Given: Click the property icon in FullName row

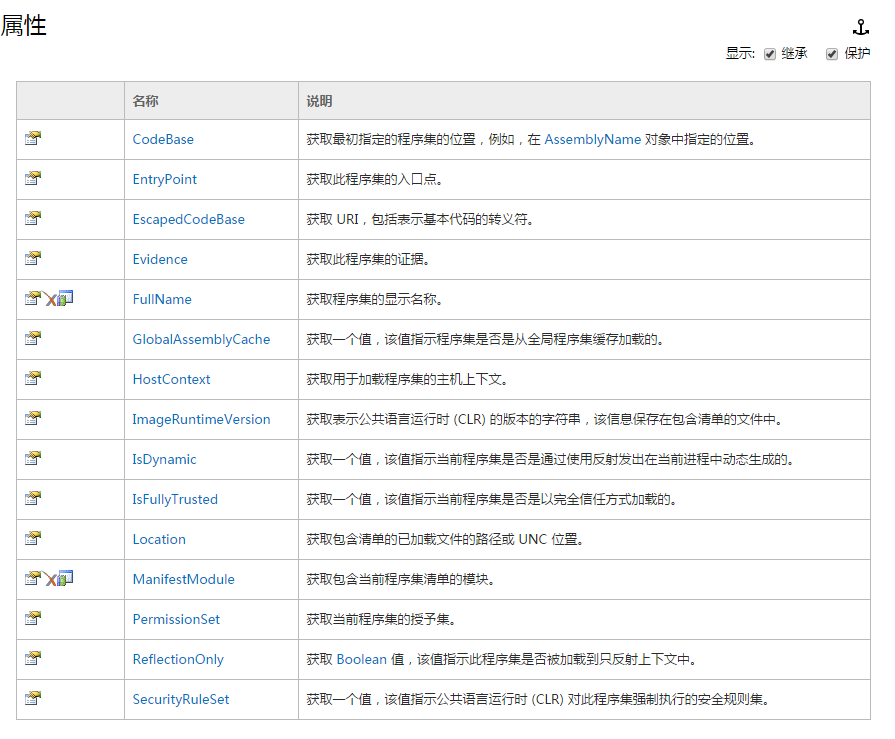Looking at the screenshot, I should (33, 298).
